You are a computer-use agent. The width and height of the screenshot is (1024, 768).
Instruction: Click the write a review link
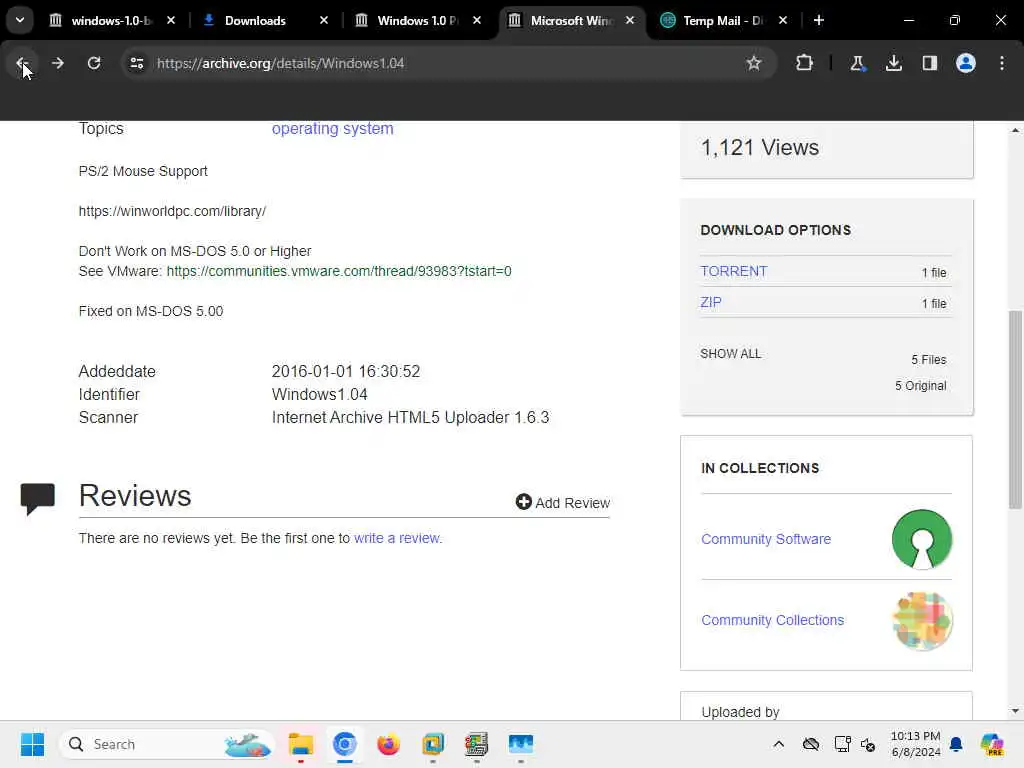tap(397, 538)
